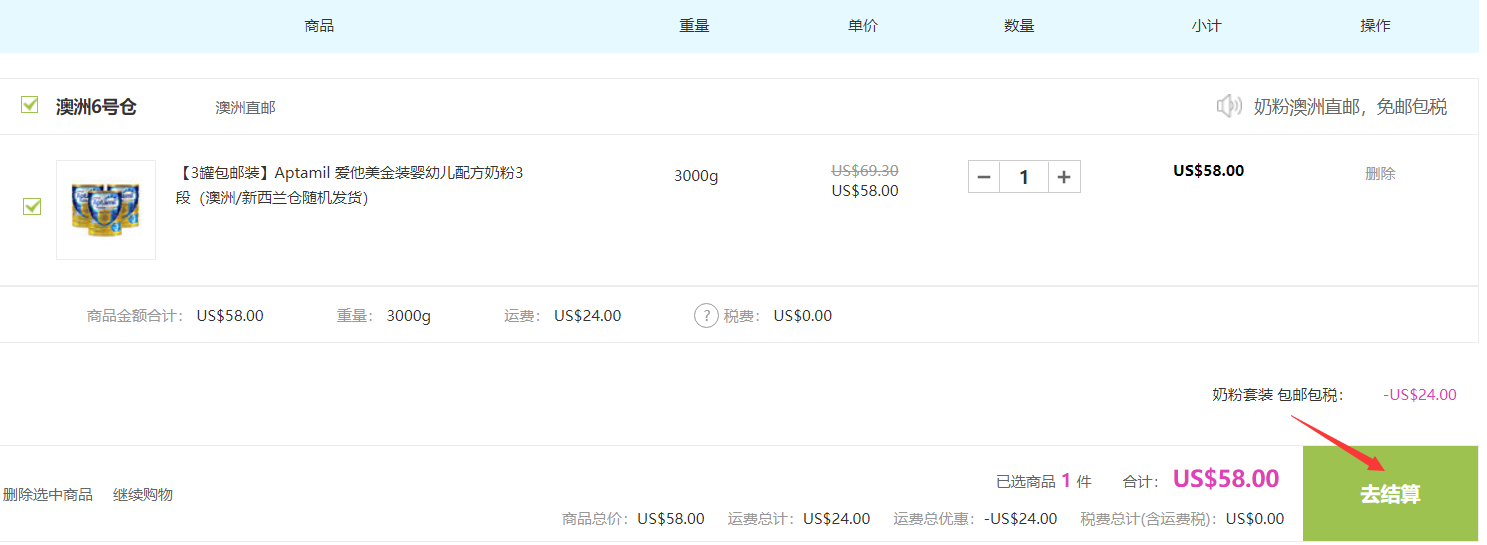Click 继续购物 to continue shopping

(x=143, y=495)
